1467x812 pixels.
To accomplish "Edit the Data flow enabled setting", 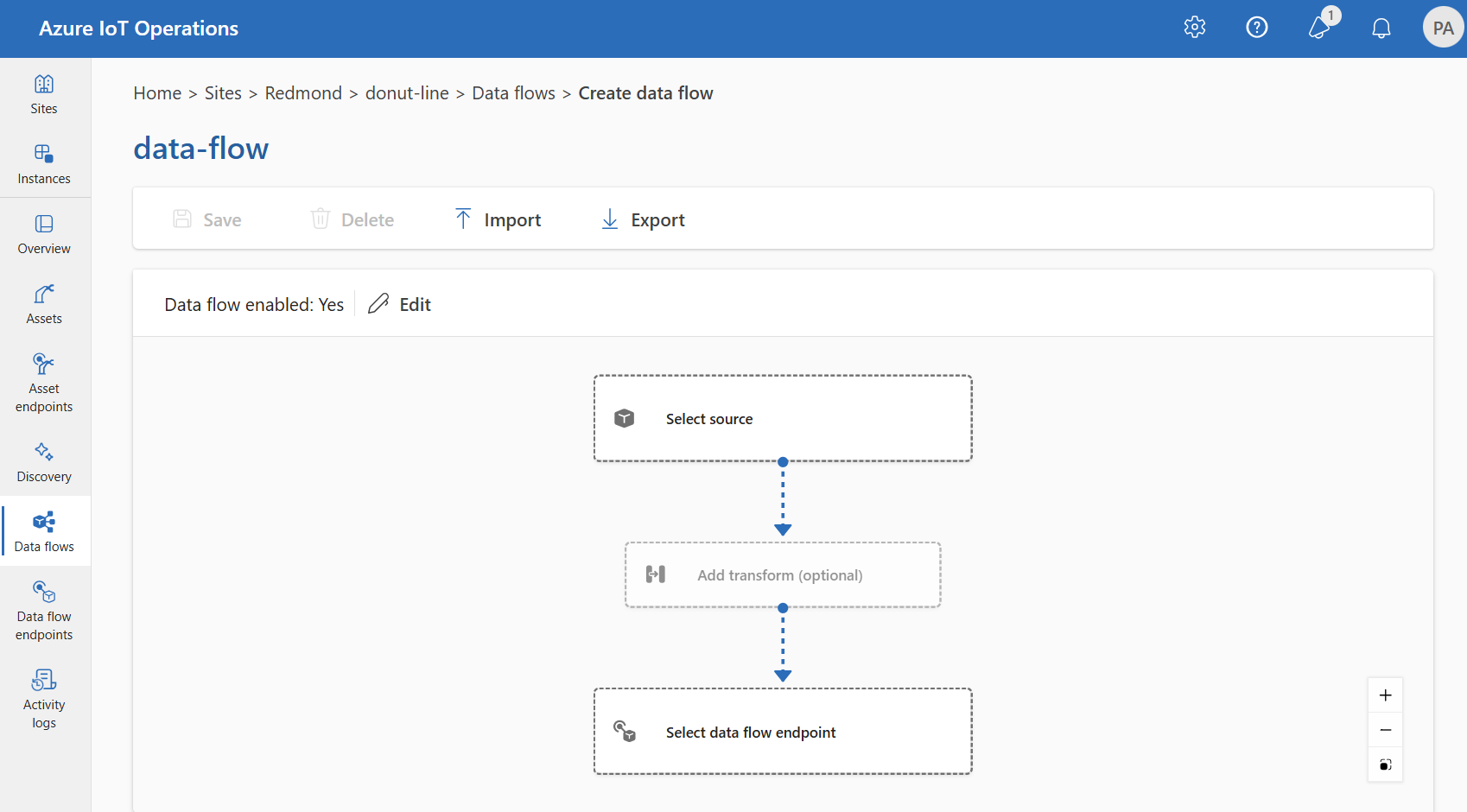I will click(399, 303).
